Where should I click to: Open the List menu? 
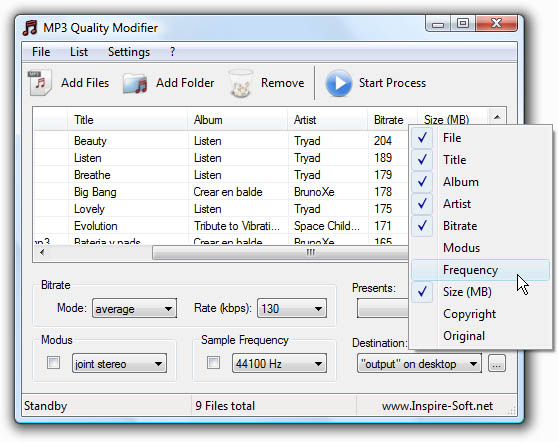pos(79,52)
